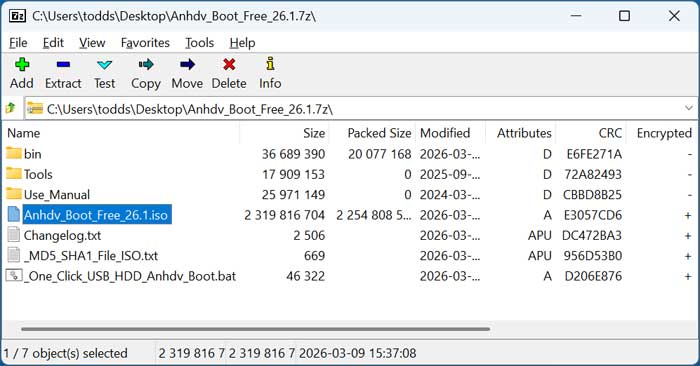
Task: Click CRC value 72A82493
Action: tap(593, 174)
